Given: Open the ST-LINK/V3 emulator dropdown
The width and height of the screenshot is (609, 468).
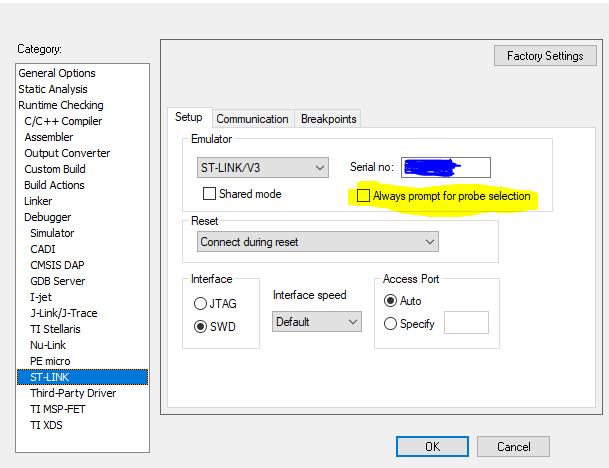Looking at the screenshot, I should 263,167.
